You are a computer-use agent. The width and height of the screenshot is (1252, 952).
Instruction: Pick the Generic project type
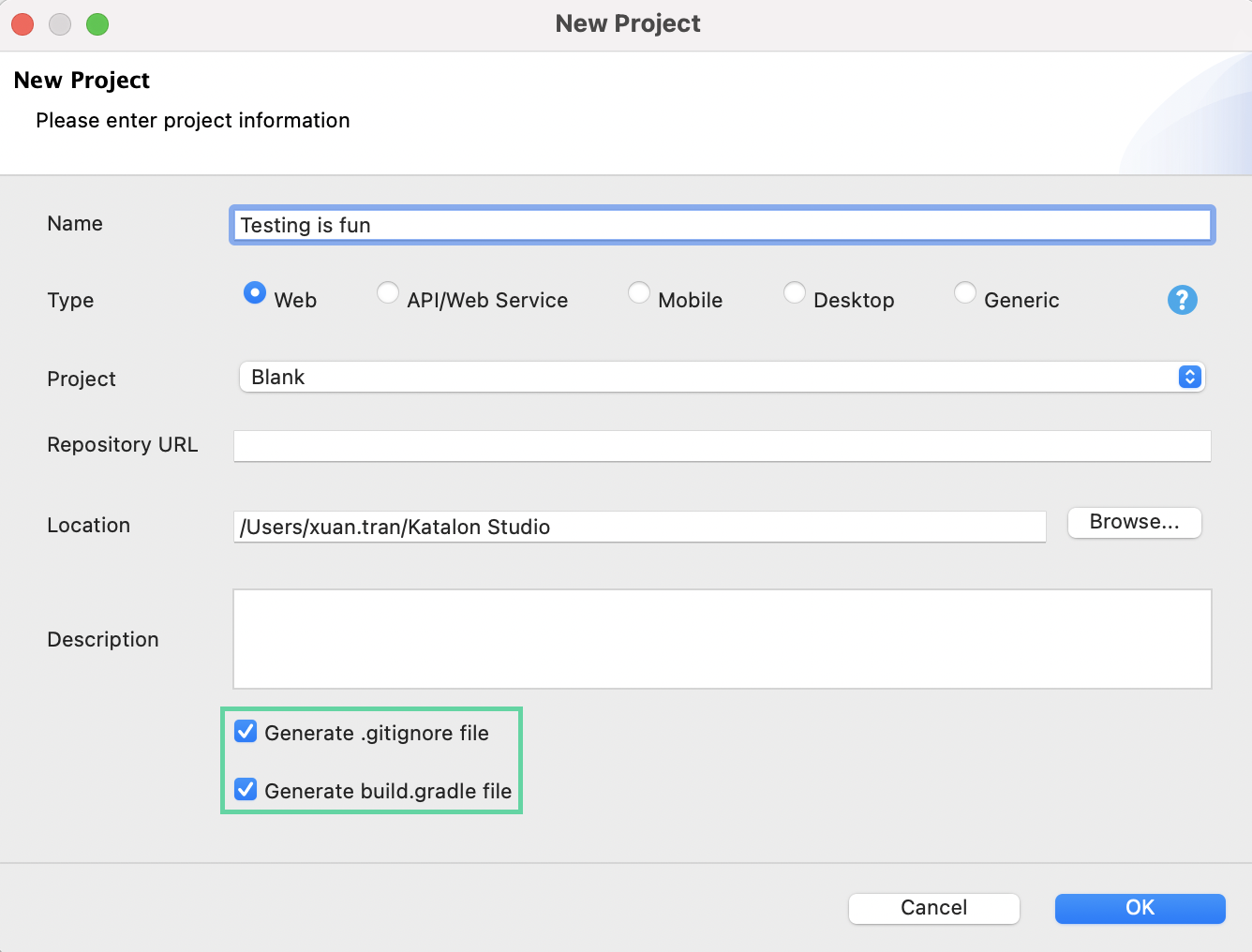[965, 293]
